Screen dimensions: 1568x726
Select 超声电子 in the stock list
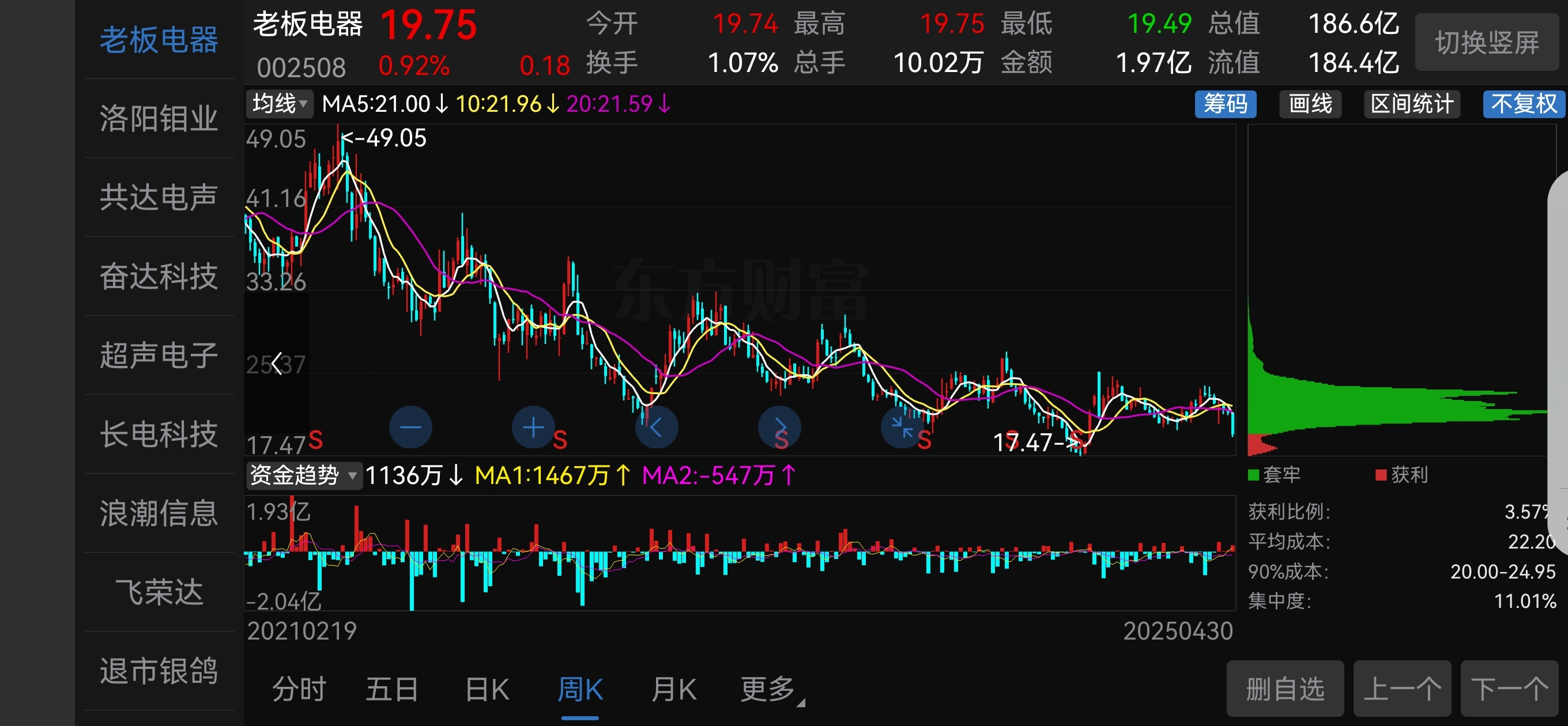(x=159, y=356)
